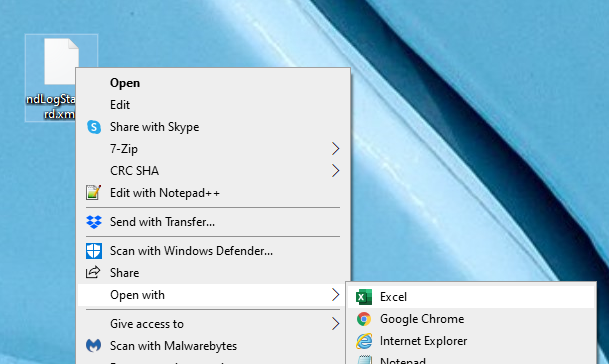Screen dimensions: 609x364
Task: Click the Google Chrome icon
Action: 364,319
